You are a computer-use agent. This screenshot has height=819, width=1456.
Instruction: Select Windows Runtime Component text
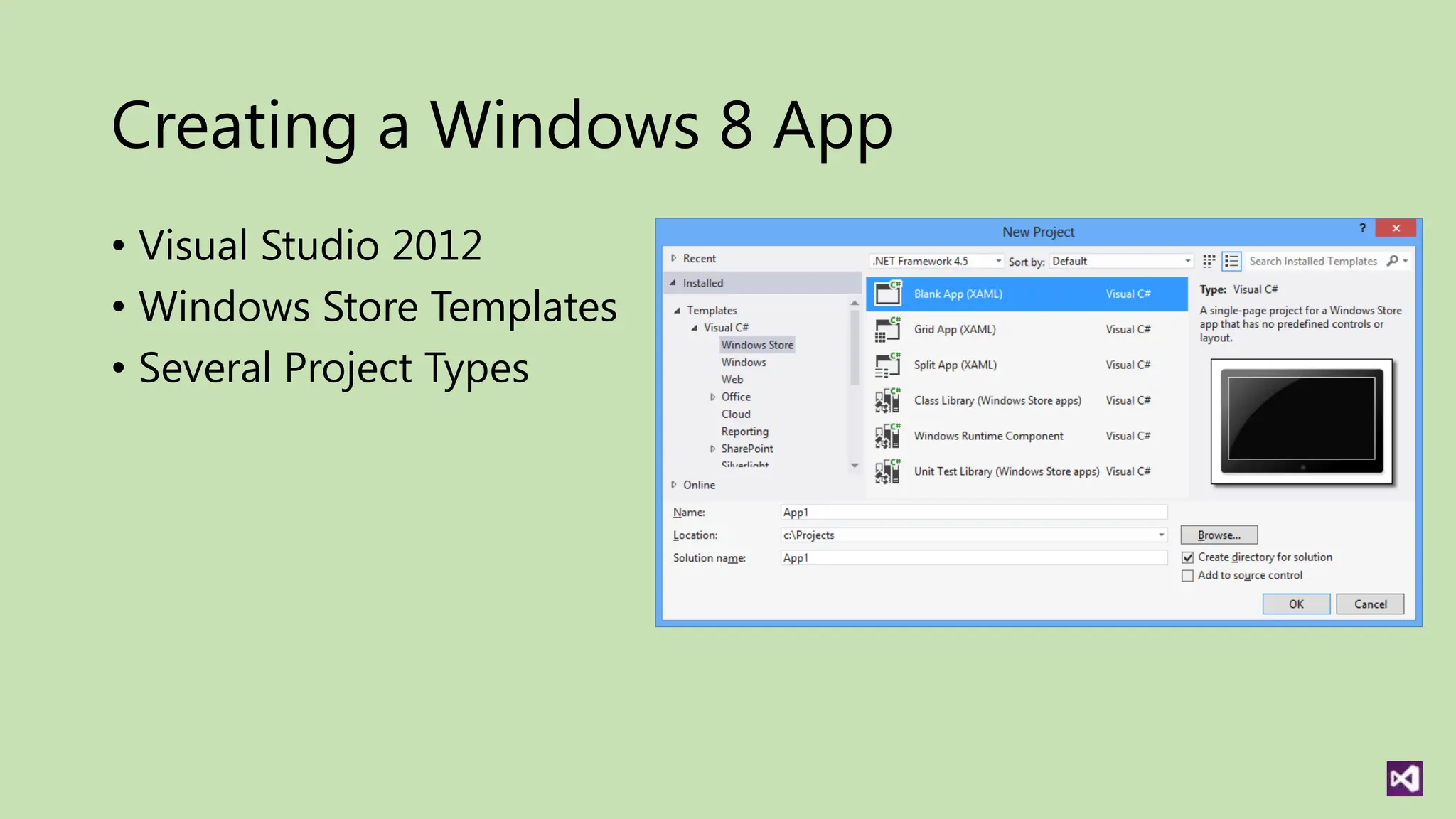click(x=988, y=436)
